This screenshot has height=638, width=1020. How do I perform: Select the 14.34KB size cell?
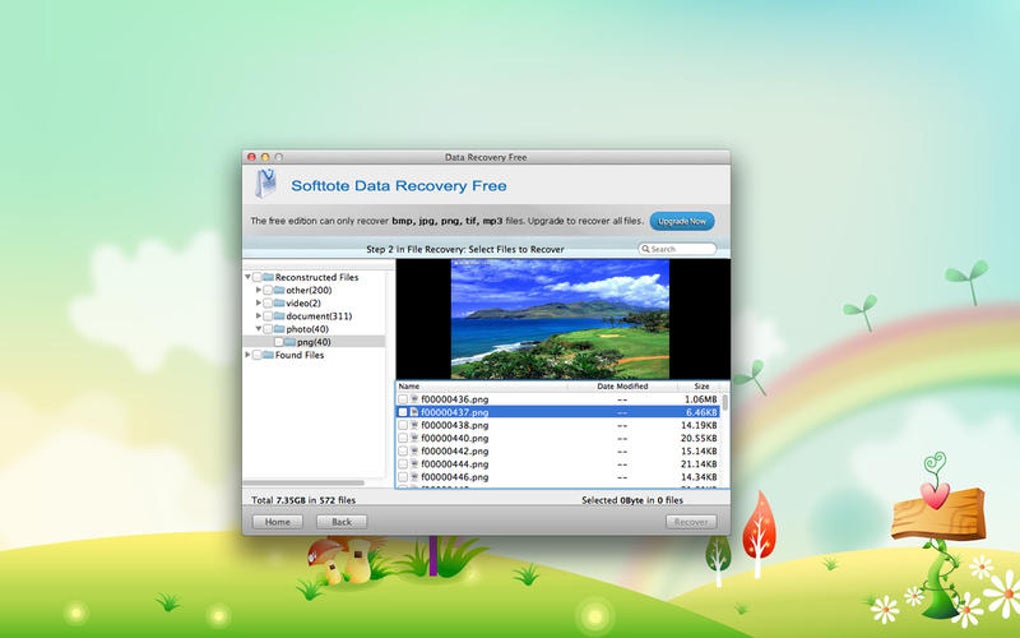click(699, 477)
